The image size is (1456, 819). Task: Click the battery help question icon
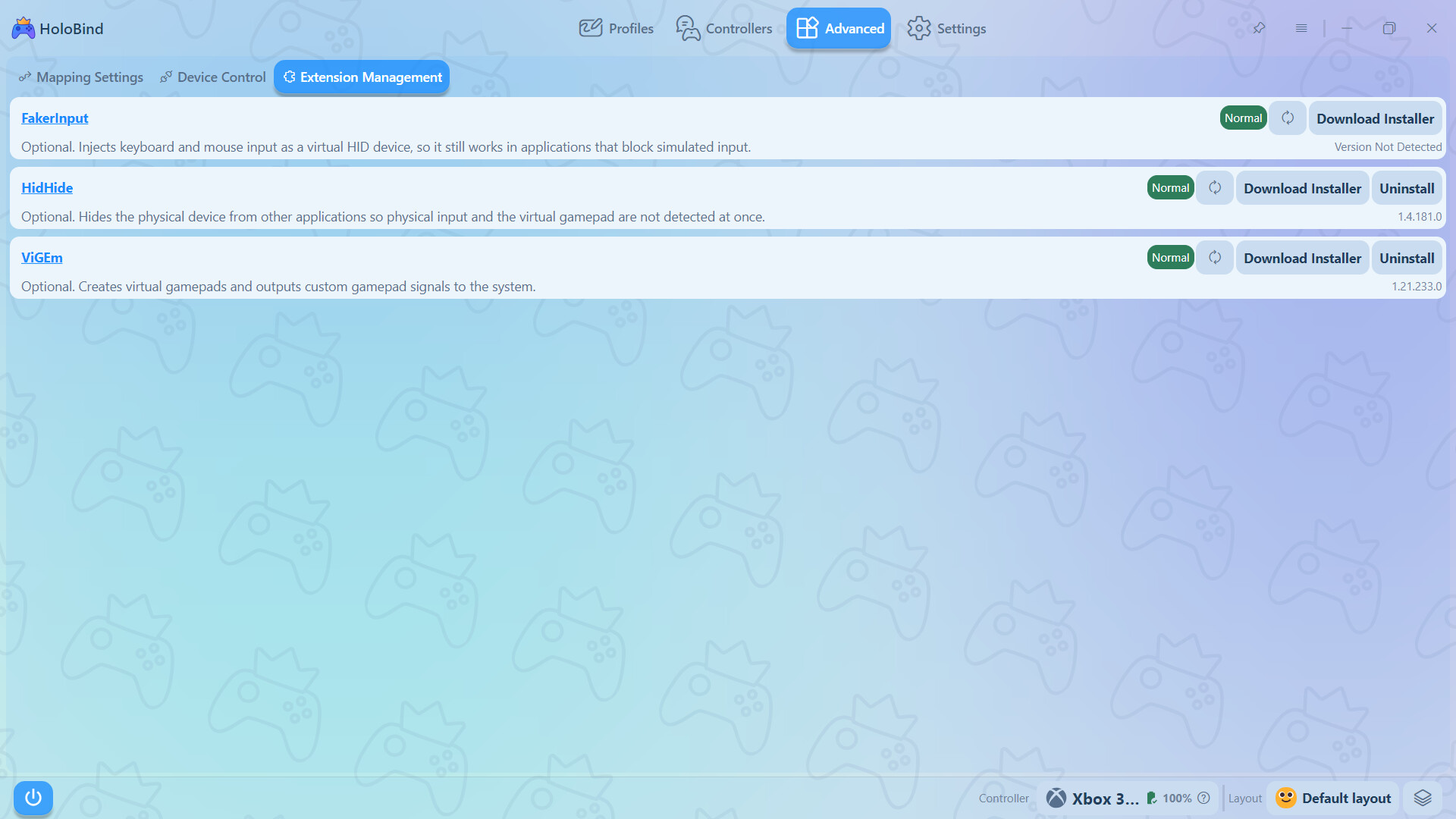click(x=1203, y=799)
